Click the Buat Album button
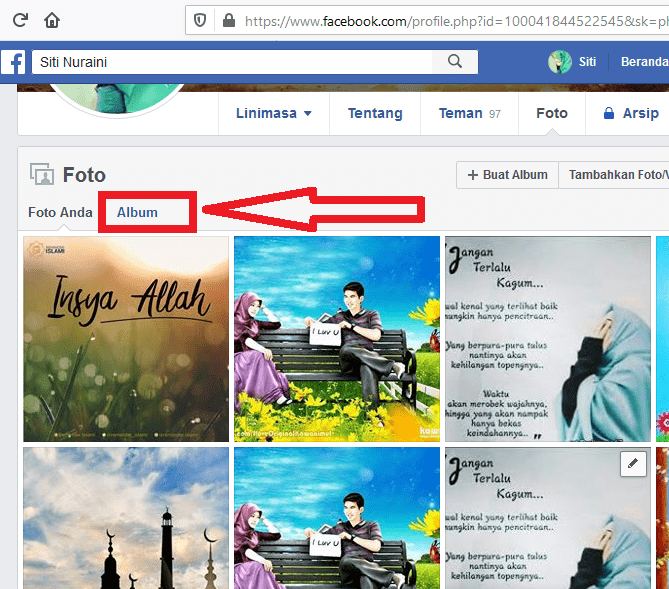669x589 pixels. (x=507, y=175)
